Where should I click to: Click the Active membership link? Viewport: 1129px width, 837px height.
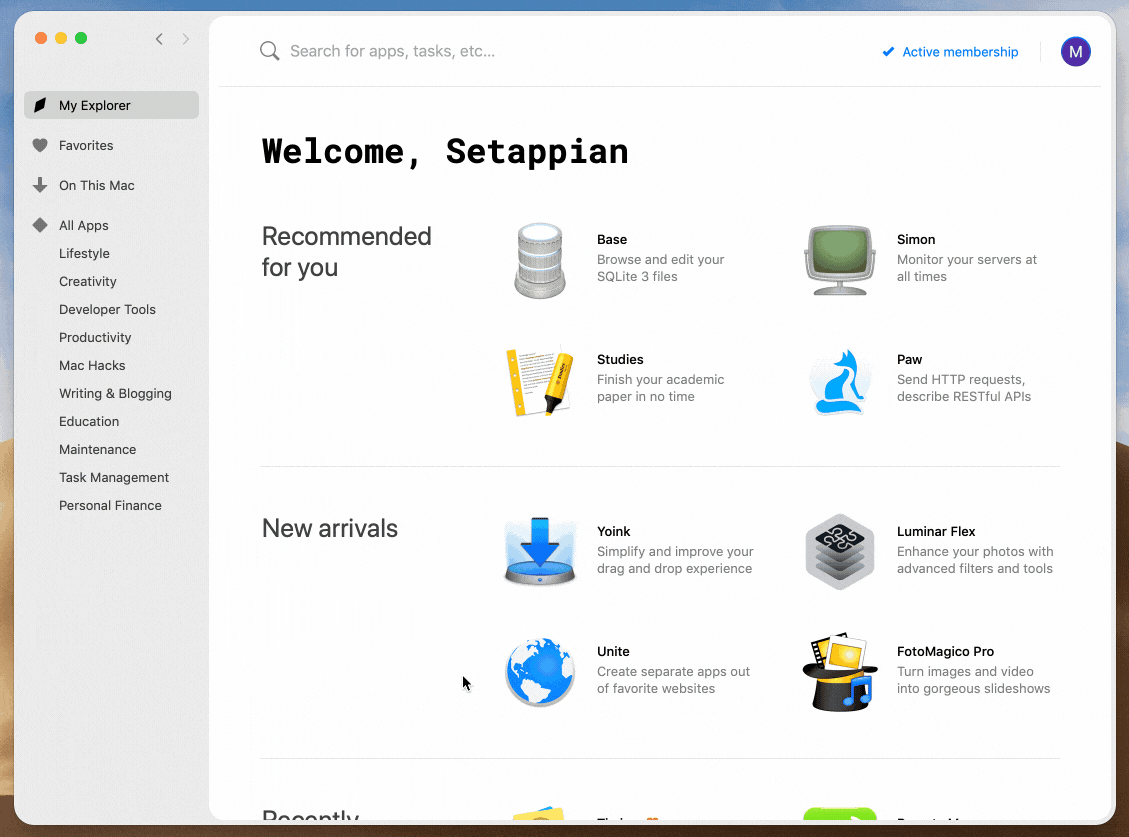[x=960, y=52]
